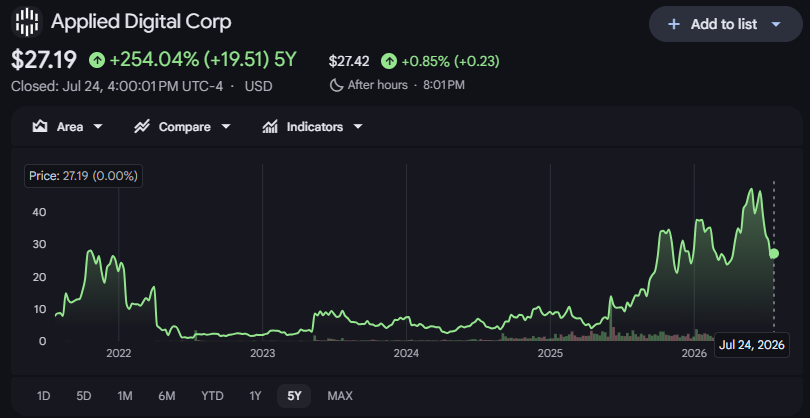Click the plus icon in Add to list
Viewport: 810px width, 418px height.
click(674, 24)
